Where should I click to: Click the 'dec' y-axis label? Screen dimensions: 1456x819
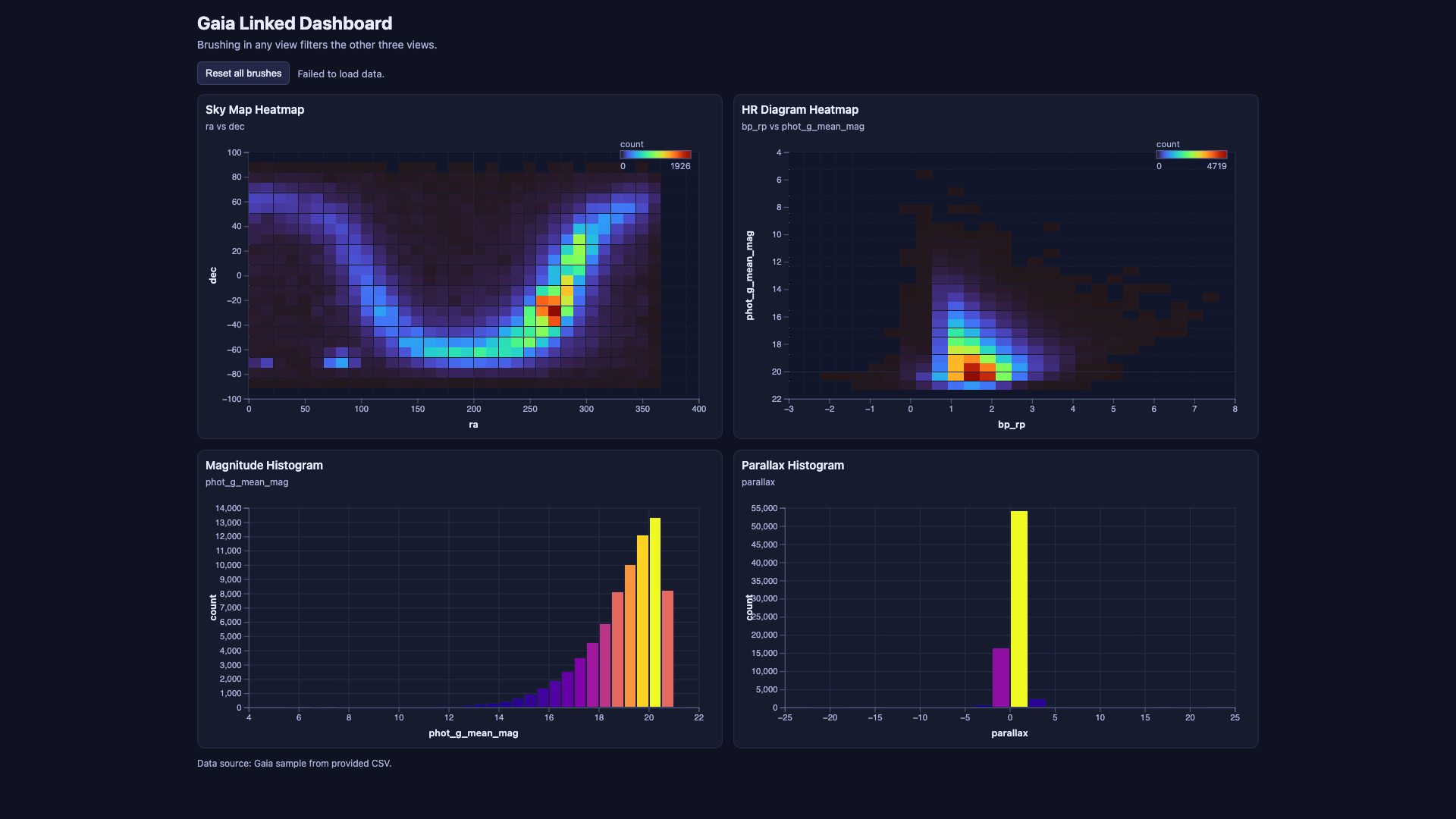212,275
